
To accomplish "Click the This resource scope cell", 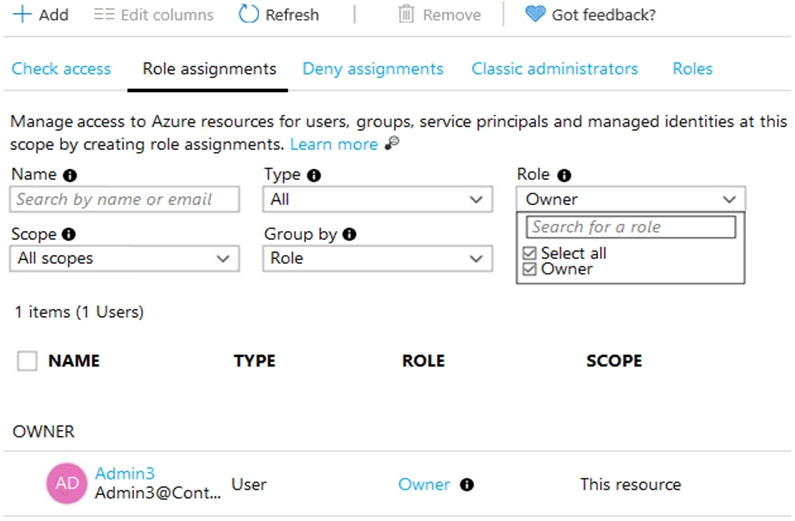I will [x=630, y=485].
